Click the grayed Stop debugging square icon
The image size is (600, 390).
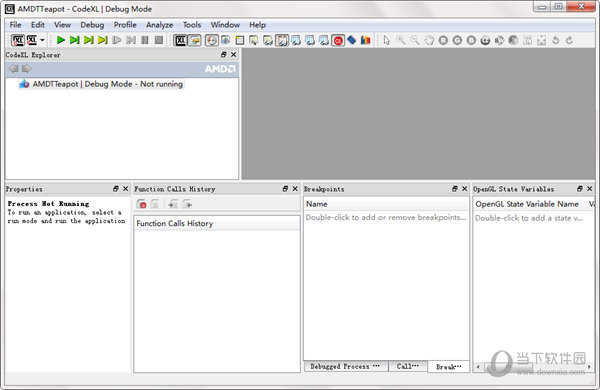(159, 40)
